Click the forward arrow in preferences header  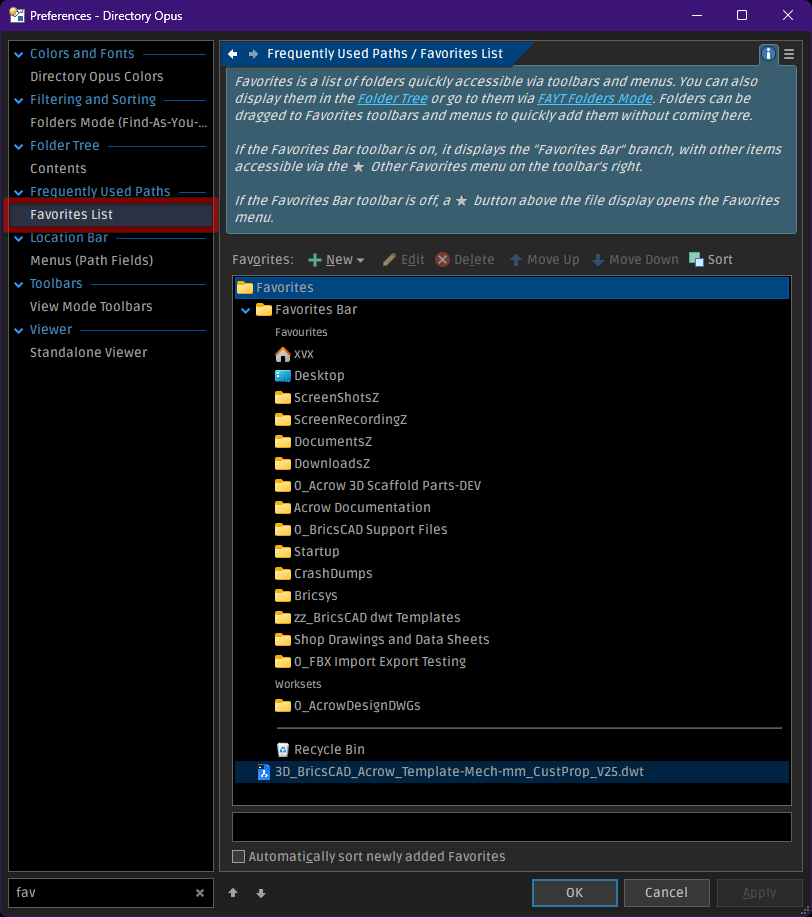pos(253,54)
